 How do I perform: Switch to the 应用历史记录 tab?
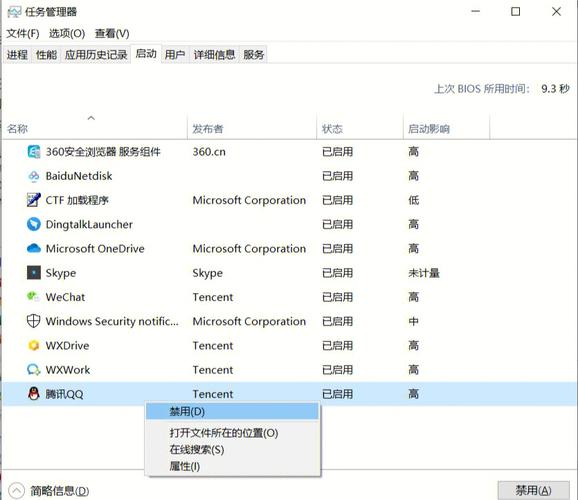tap(96, 55)
